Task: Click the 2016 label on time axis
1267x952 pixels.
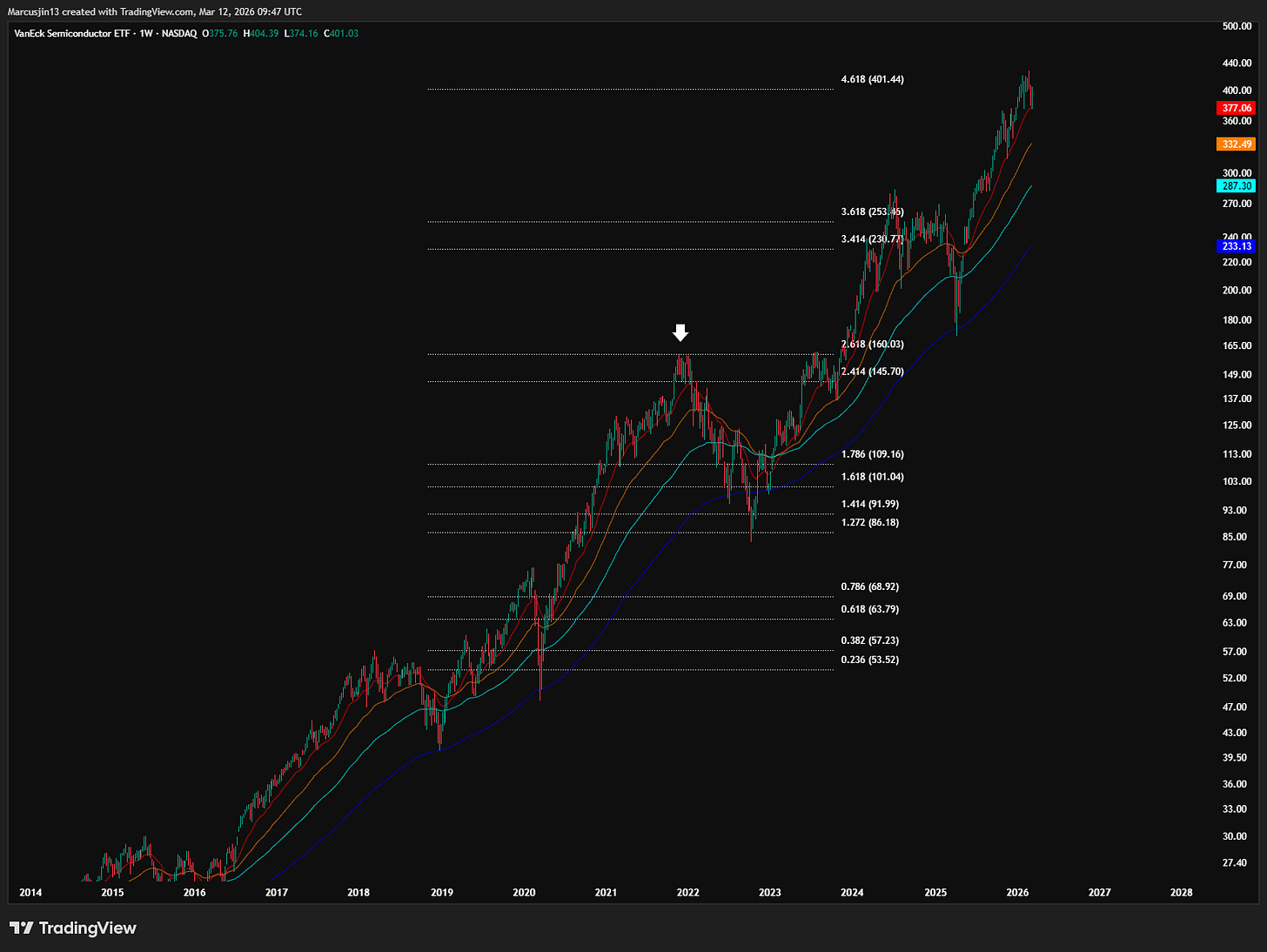Action: (194, 892)
